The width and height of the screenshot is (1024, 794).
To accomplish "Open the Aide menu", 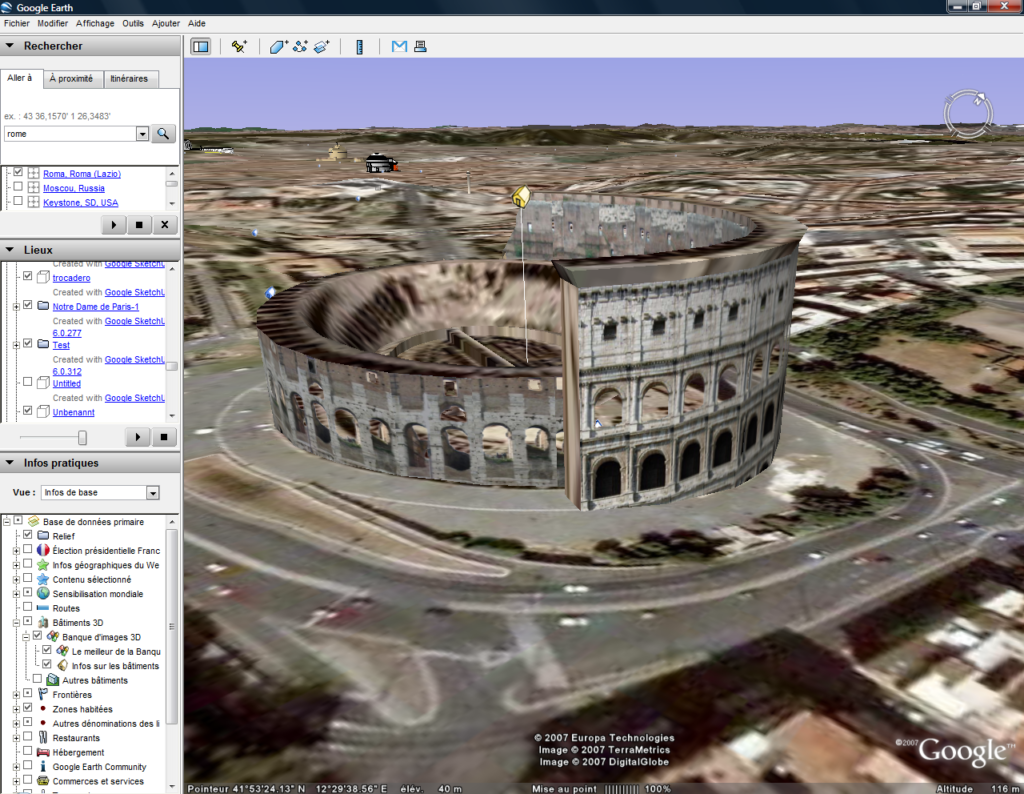I will 197,23.
